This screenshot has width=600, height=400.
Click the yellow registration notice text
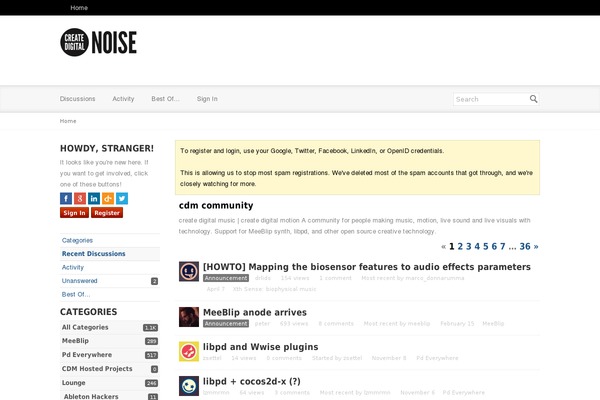(x=357, y=167)
